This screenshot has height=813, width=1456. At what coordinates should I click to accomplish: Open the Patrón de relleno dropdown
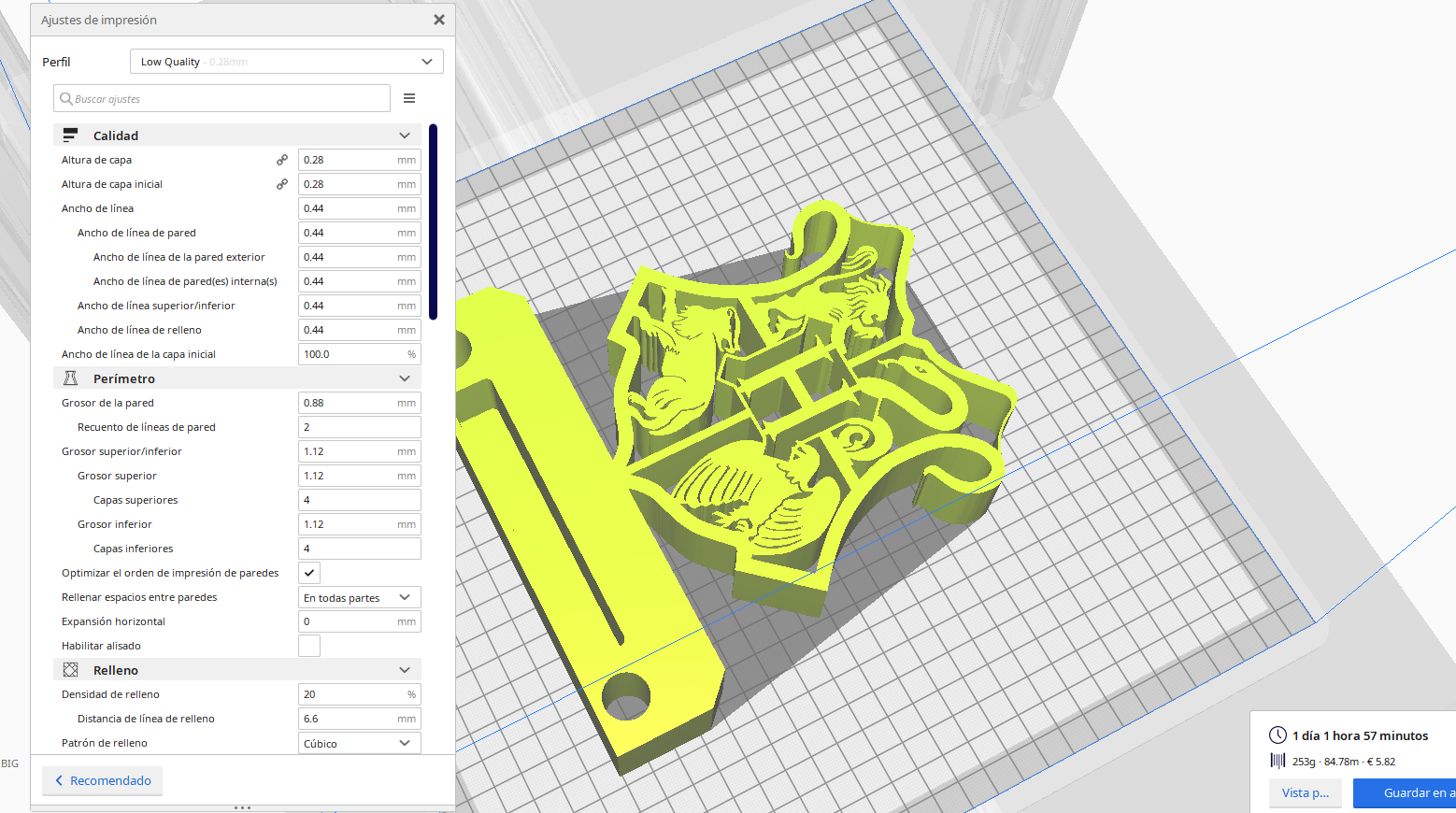click(360, 743)
